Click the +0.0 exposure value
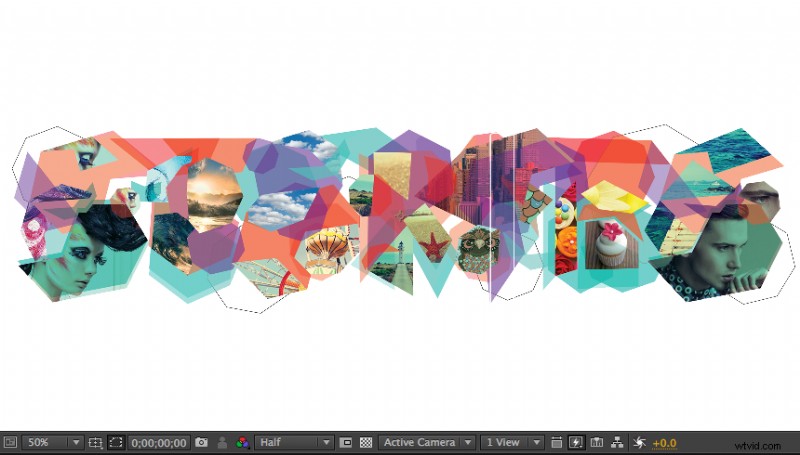800x455 pixels. pos(664,443)
